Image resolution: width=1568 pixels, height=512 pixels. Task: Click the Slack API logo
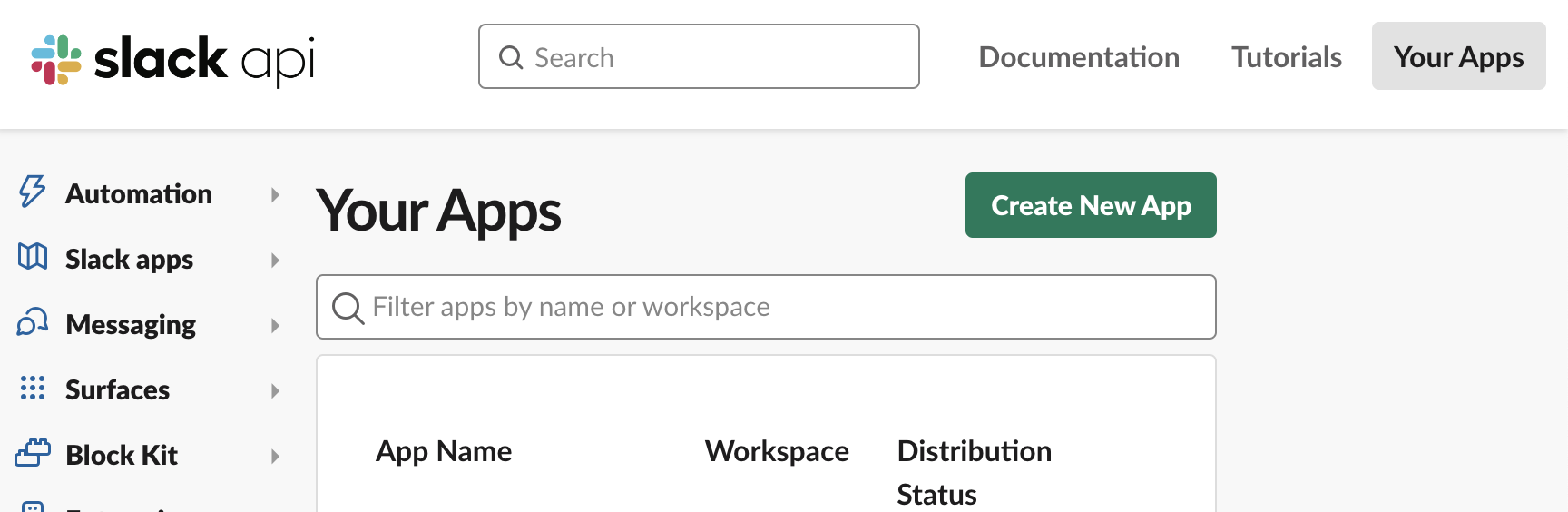tap(173, 60)
